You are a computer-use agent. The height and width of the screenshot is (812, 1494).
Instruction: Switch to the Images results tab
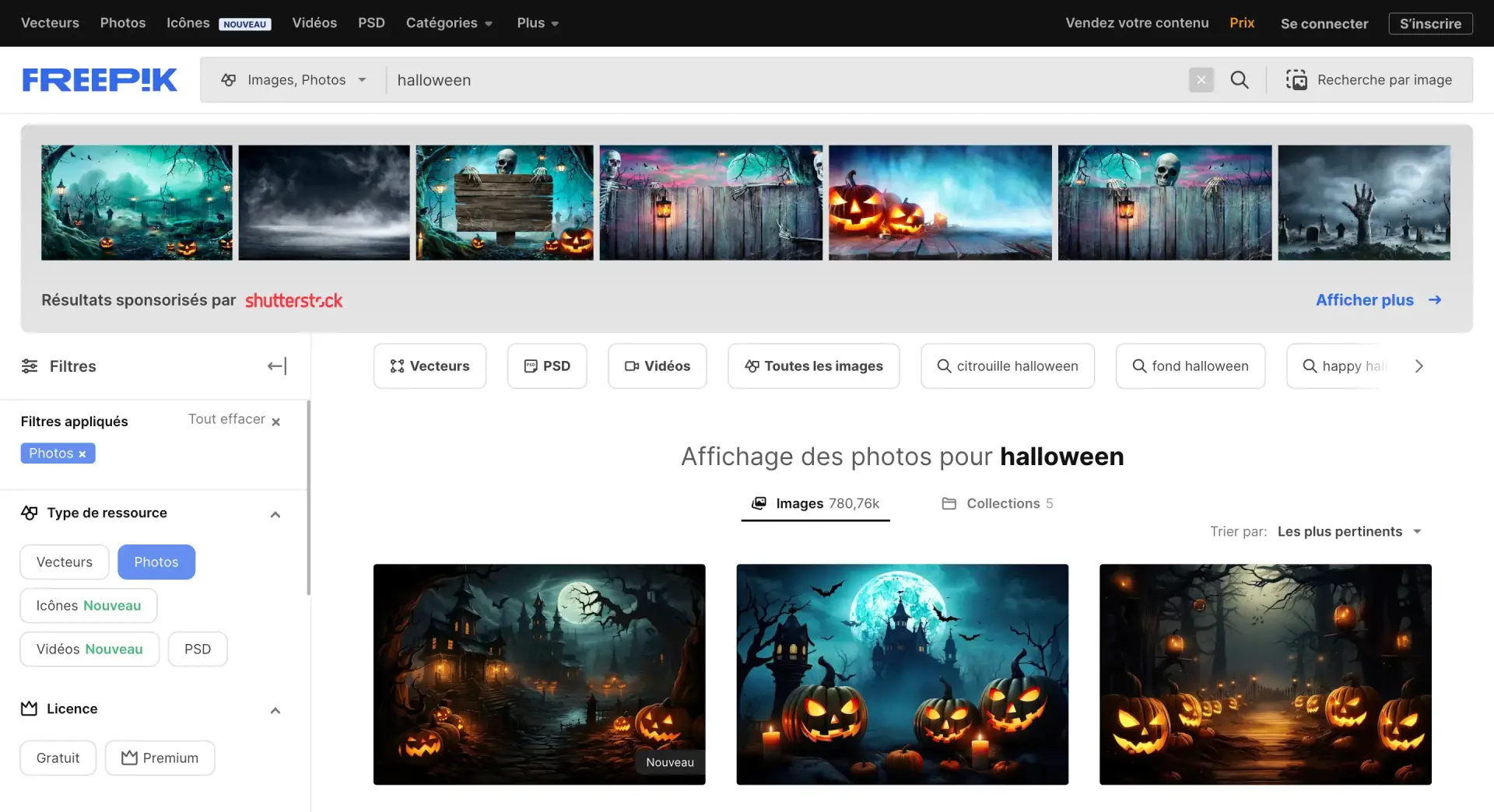(815, 504)
